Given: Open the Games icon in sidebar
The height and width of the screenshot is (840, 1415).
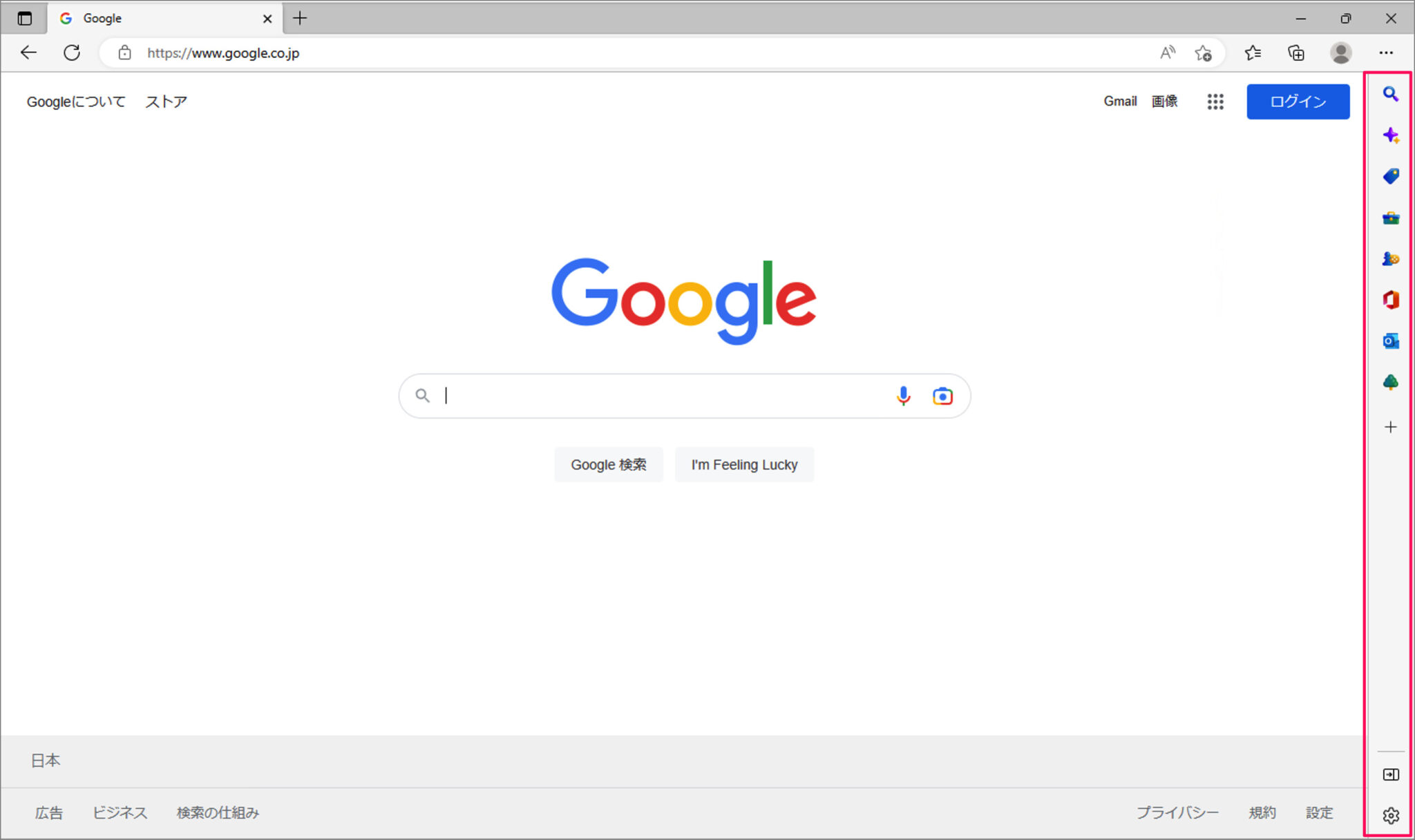Looking at the screenshot, I should click(1391, 258).
